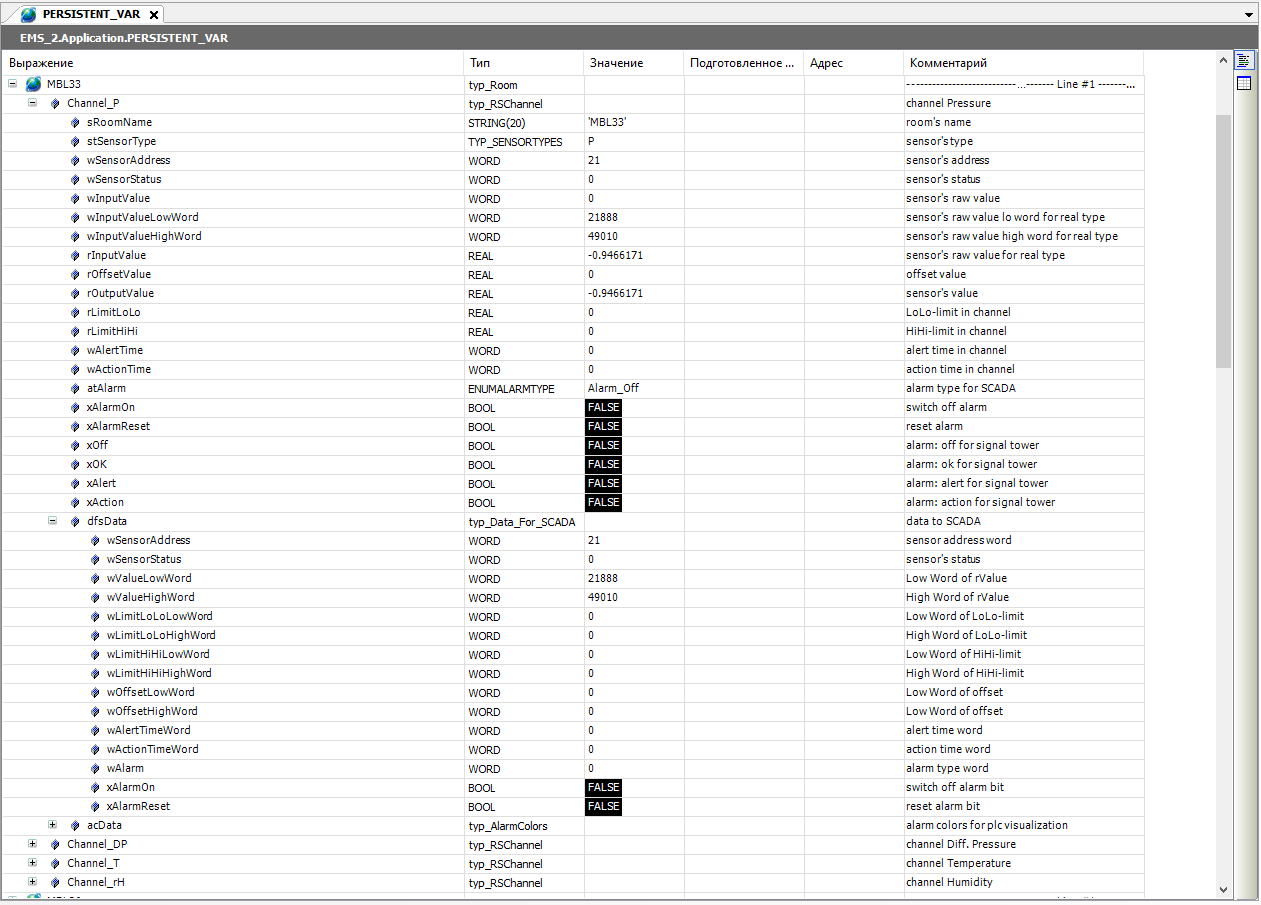Select the rOutputValue row

point(573,293)
